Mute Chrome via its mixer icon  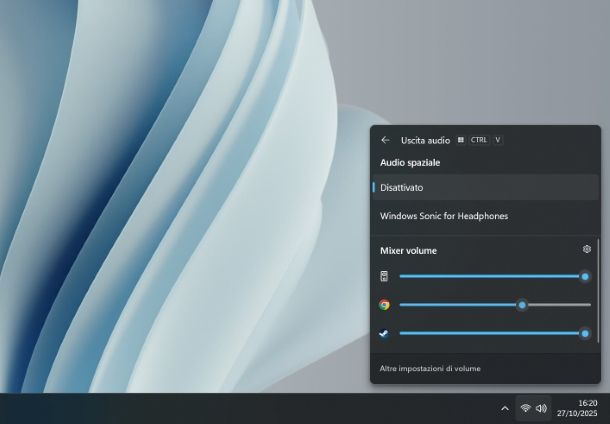coord(384,305)
